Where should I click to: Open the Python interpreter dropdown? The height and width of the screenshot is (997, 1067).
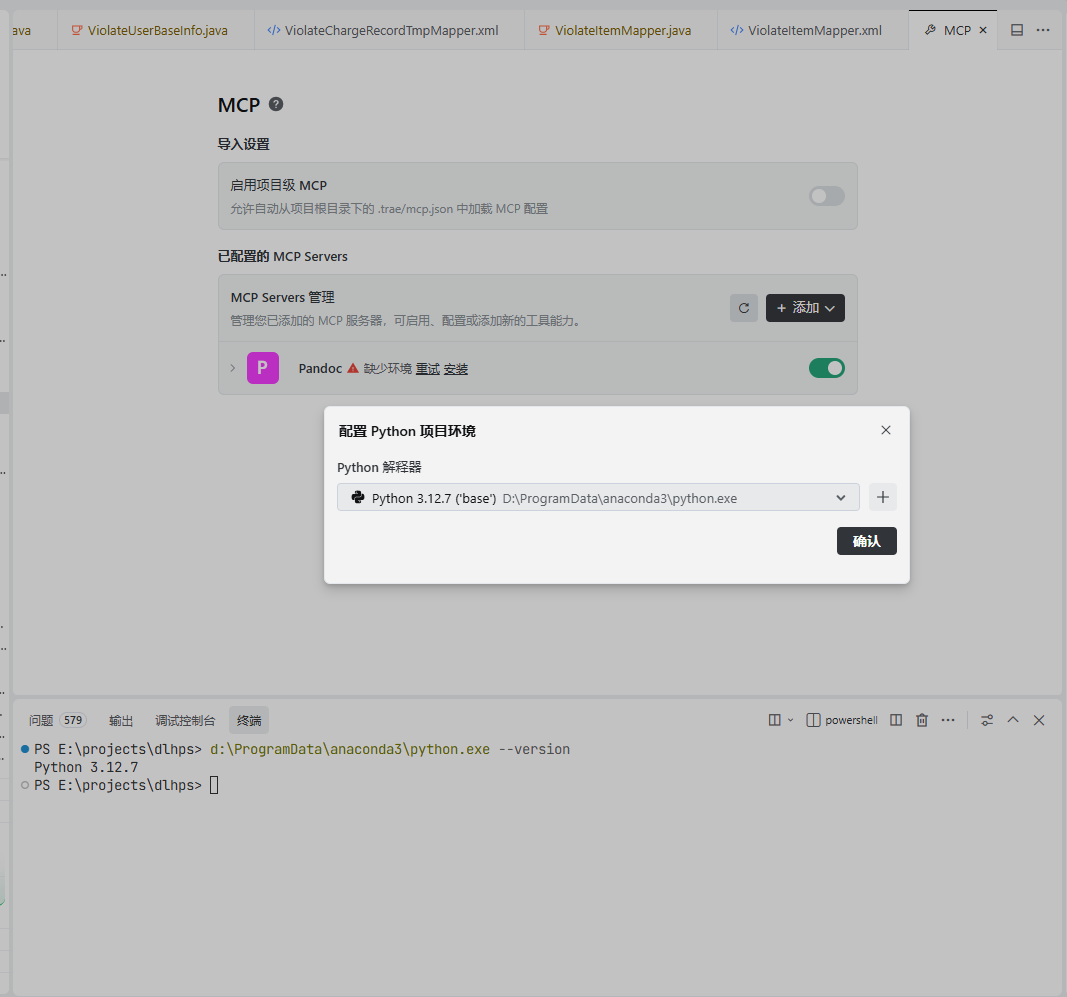click(598, 497)
